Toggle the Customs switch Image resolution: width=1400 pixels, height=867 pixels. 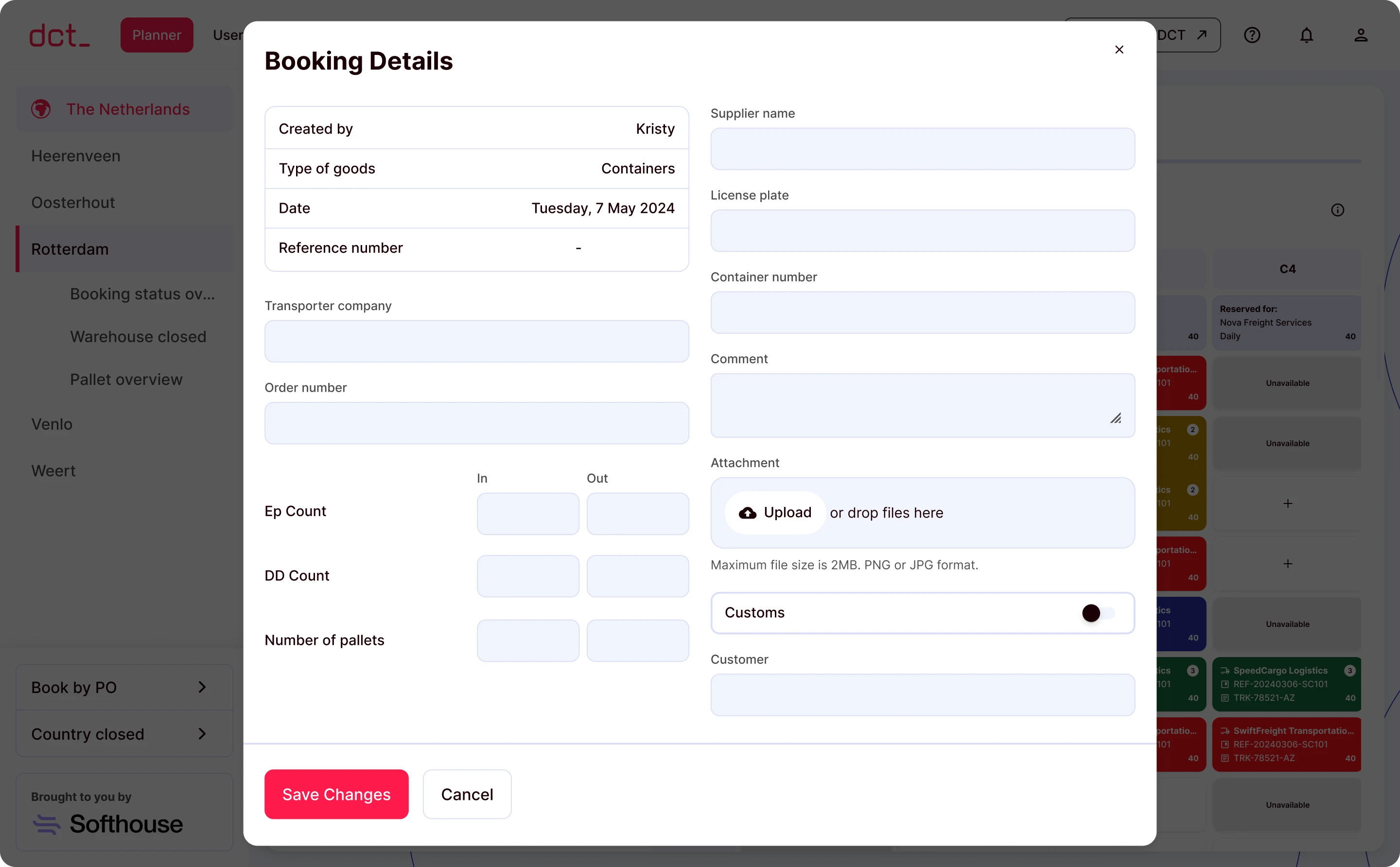point(1097,613)
